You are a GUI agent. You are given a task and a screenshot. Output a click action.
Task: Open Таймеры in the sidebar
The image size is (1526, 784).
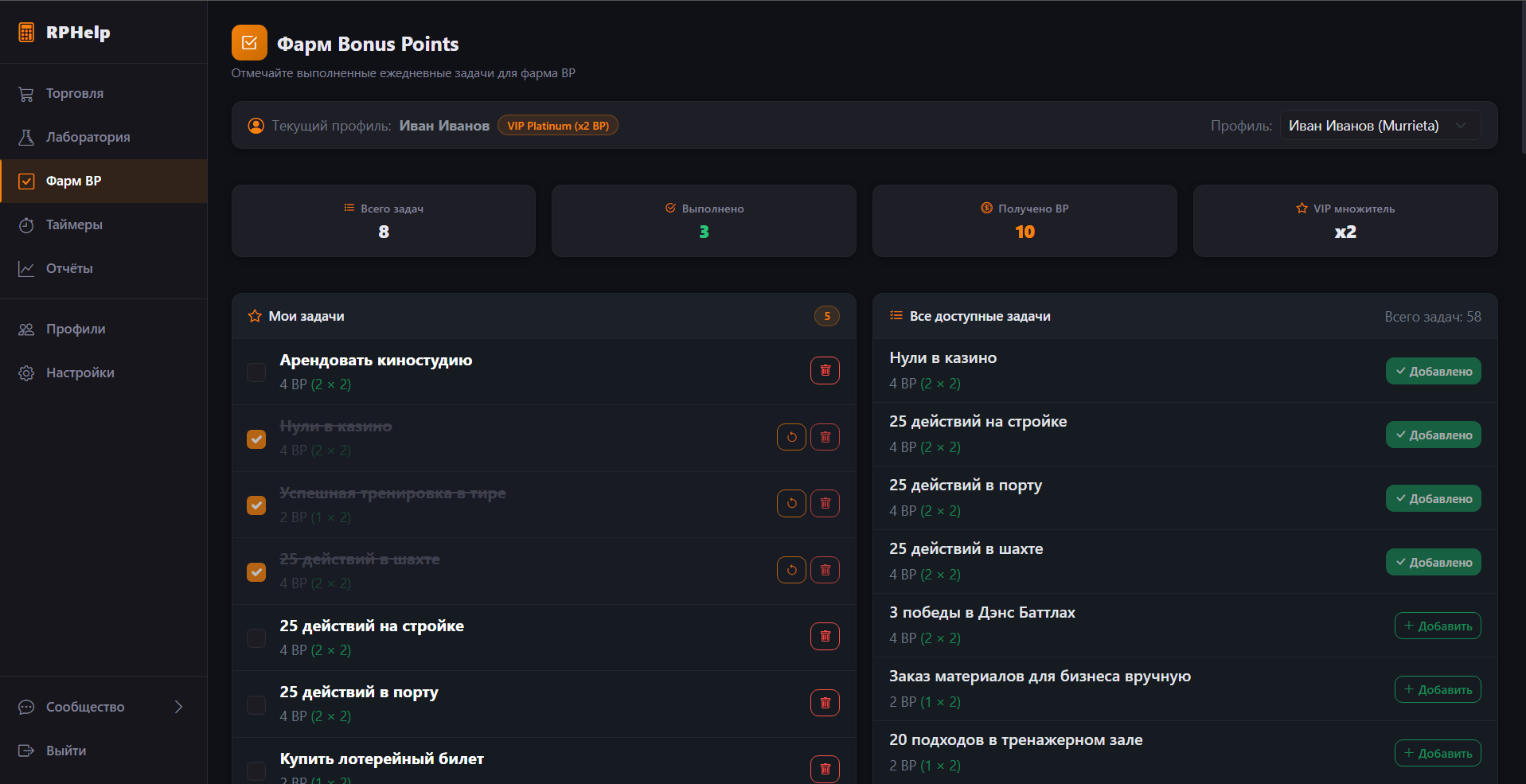pos(103,224)
